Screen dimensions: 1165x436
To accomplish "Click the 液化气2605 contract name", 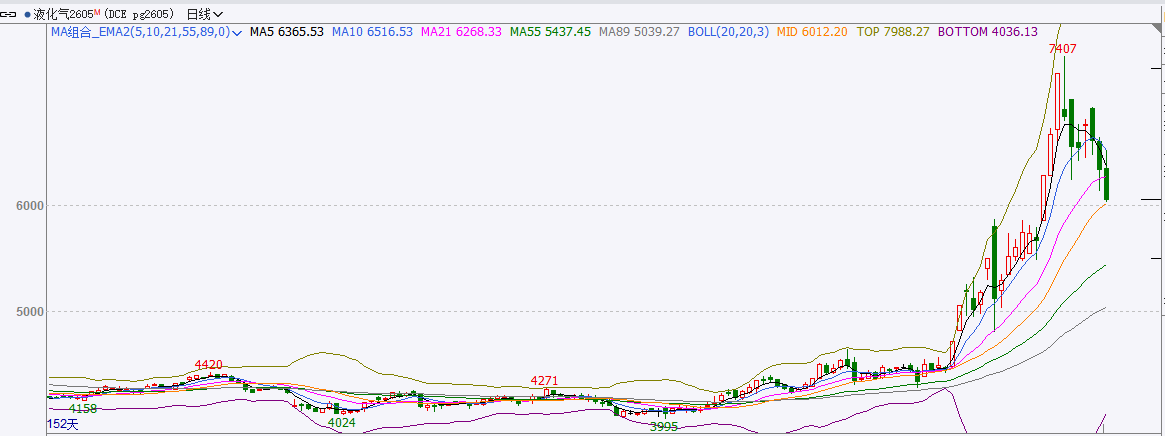I will pyautogui.click(x=63, y=14).
